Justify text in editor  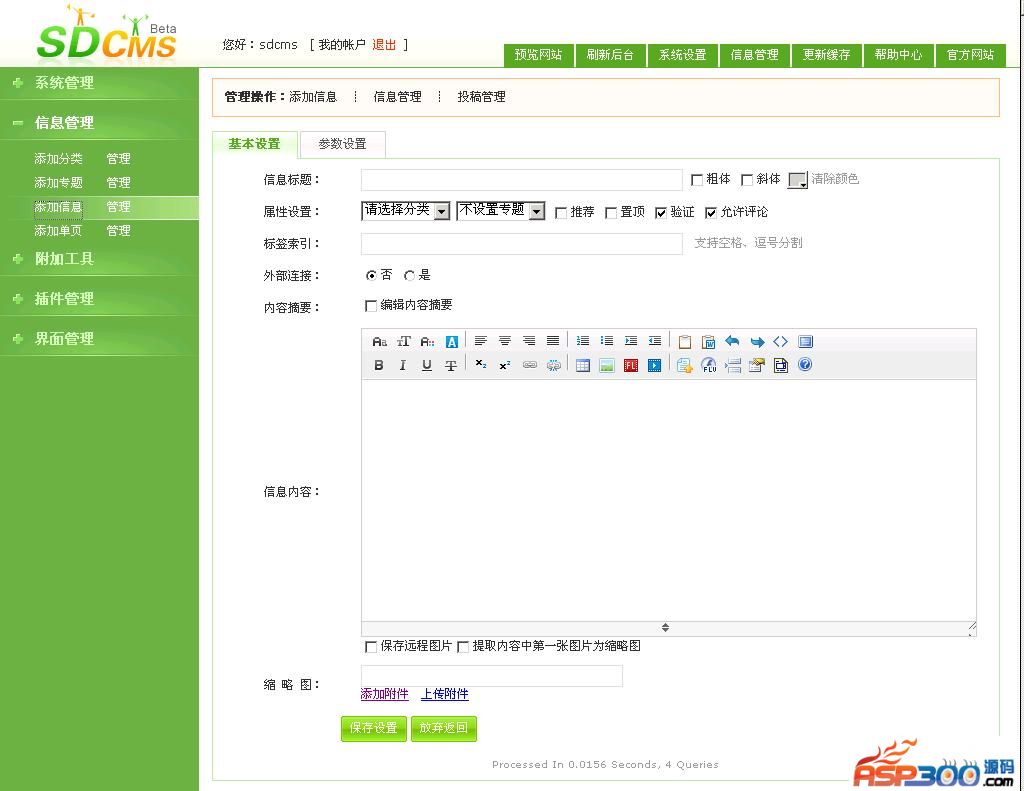[x=553, y=341]
